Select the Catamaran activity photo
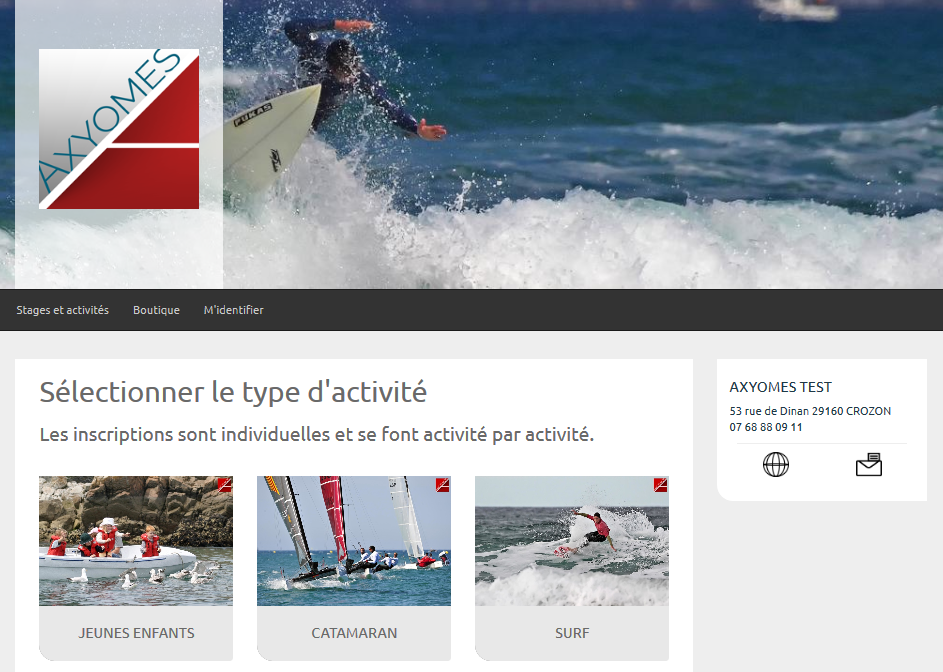This screenshot has width=943, height=672. [x=354, y=541]
